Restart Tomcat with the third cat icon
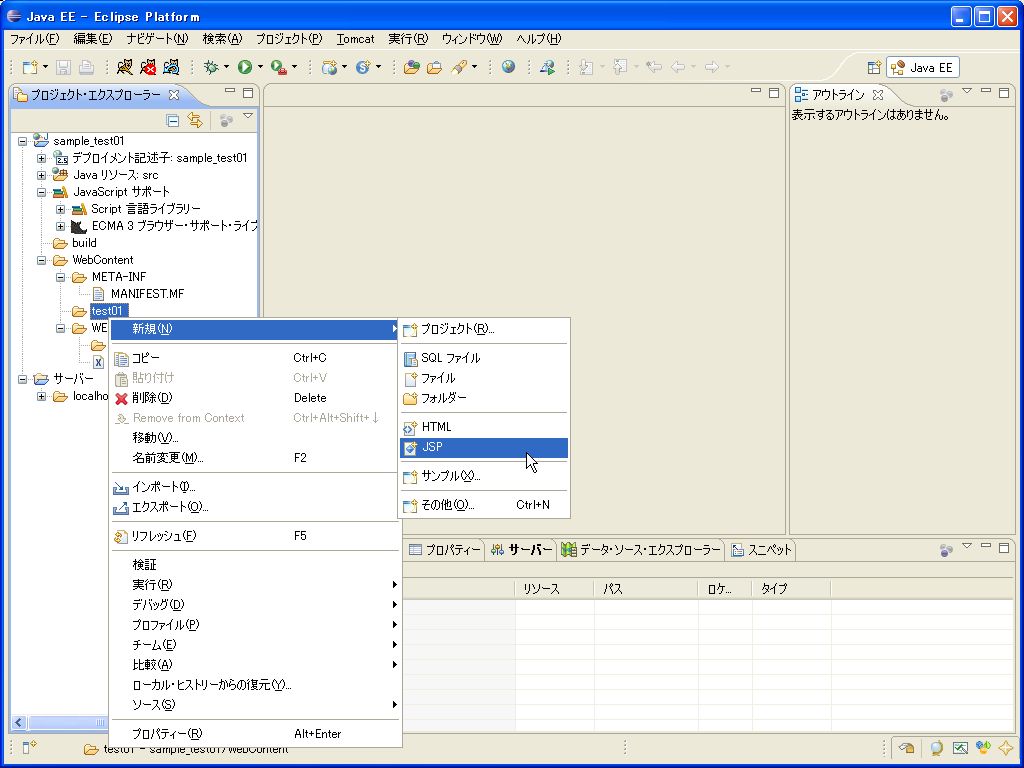This screenshot has width=1024, height=768. click(x=170, y=67)
